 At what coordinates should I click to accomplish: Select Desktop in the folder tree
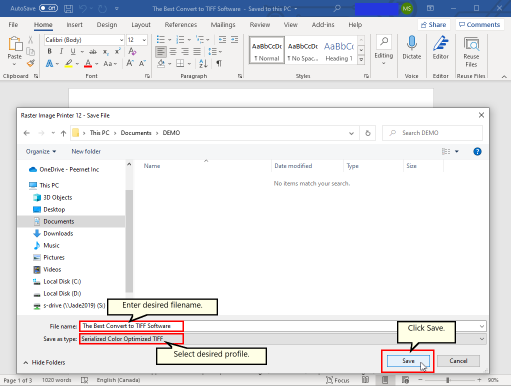pos(54,210)
